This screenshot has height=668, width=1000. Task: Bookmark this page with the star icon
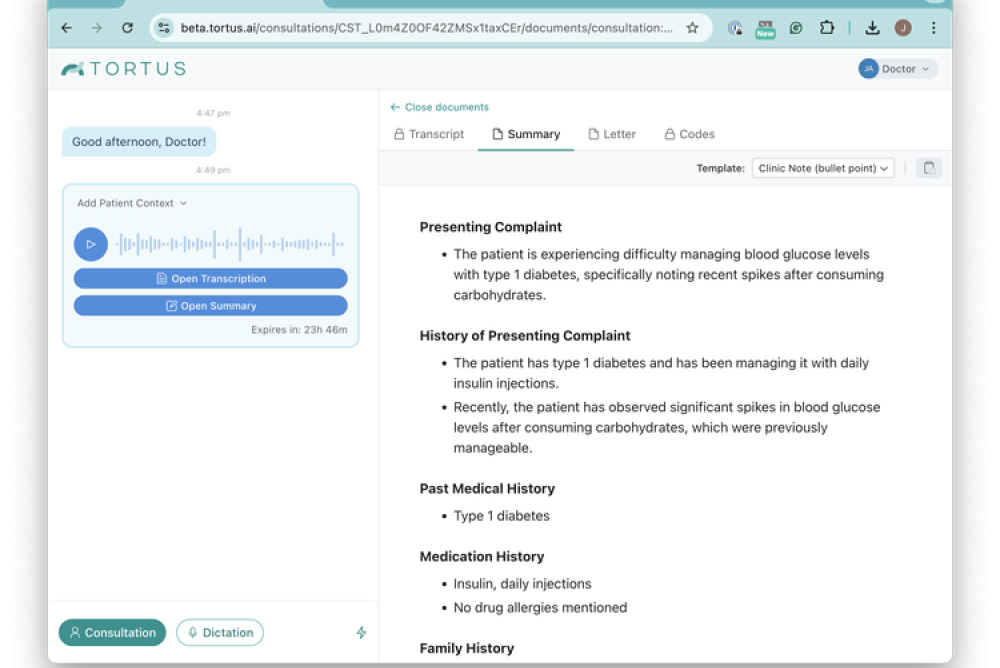(x=692, y=28)
